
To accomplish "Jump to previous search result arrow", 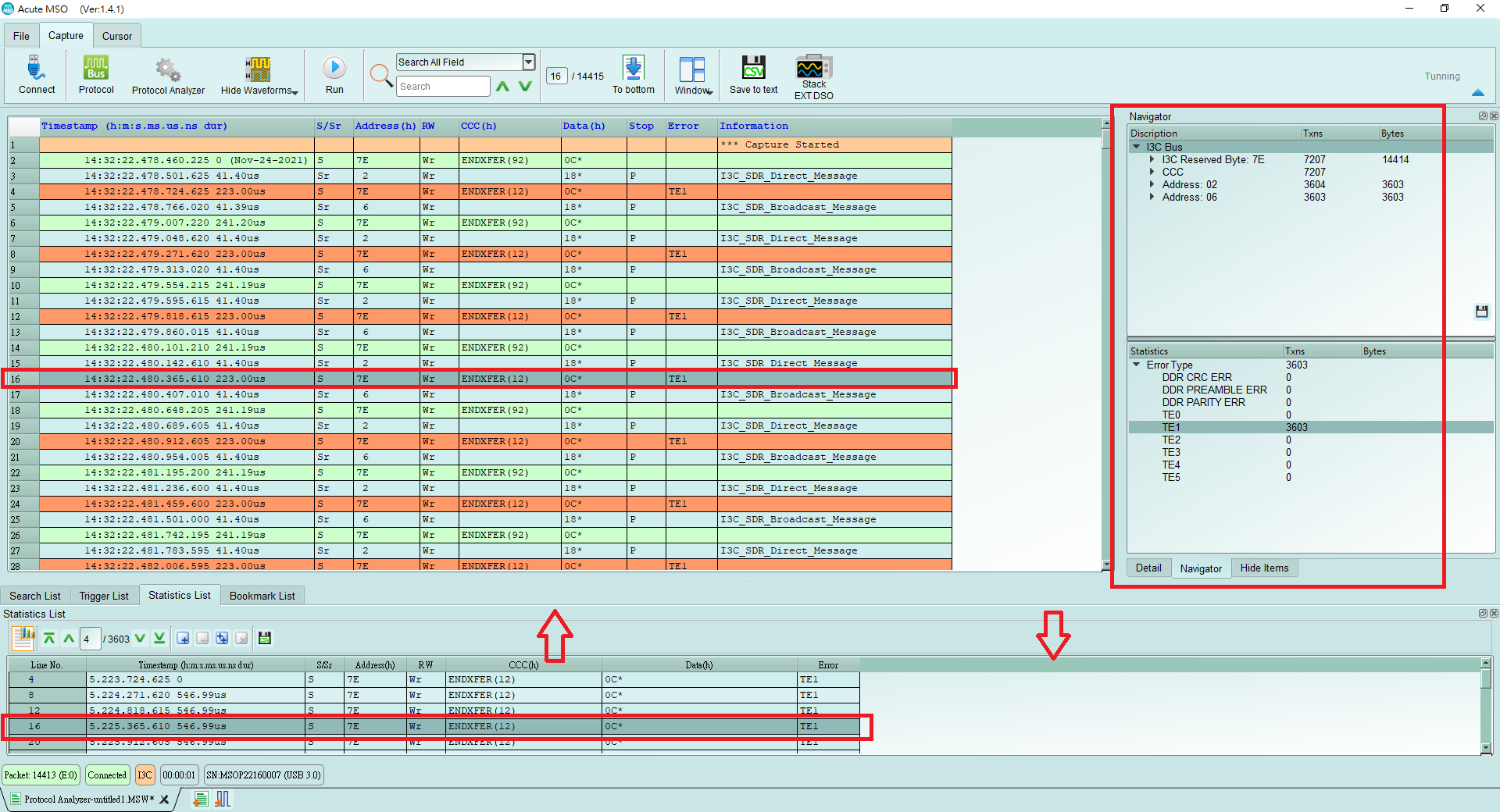I will point(502,86).
